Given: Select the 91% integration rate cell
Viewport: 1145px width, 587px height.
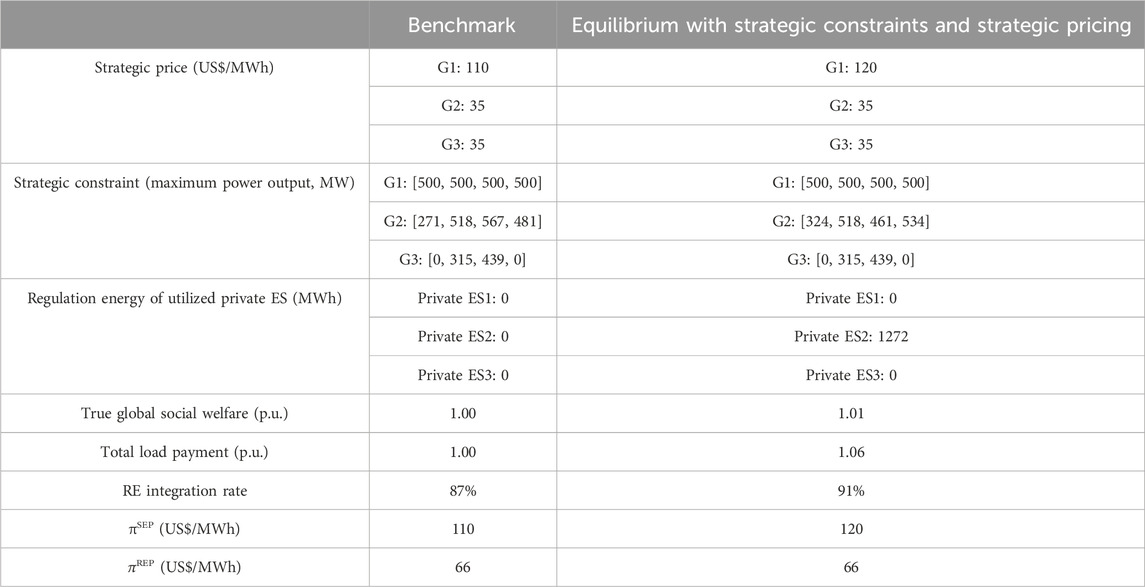Looking at the screenshot, I should 851,491.
